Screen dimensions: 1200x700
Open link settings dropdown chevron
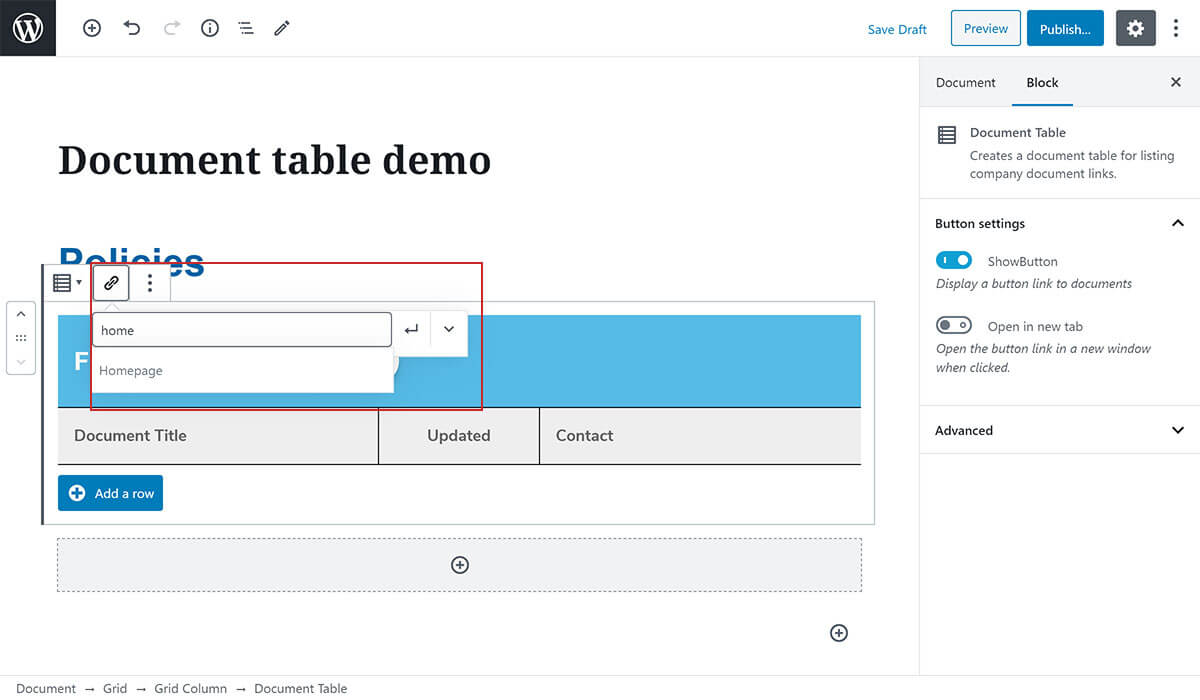449,330
